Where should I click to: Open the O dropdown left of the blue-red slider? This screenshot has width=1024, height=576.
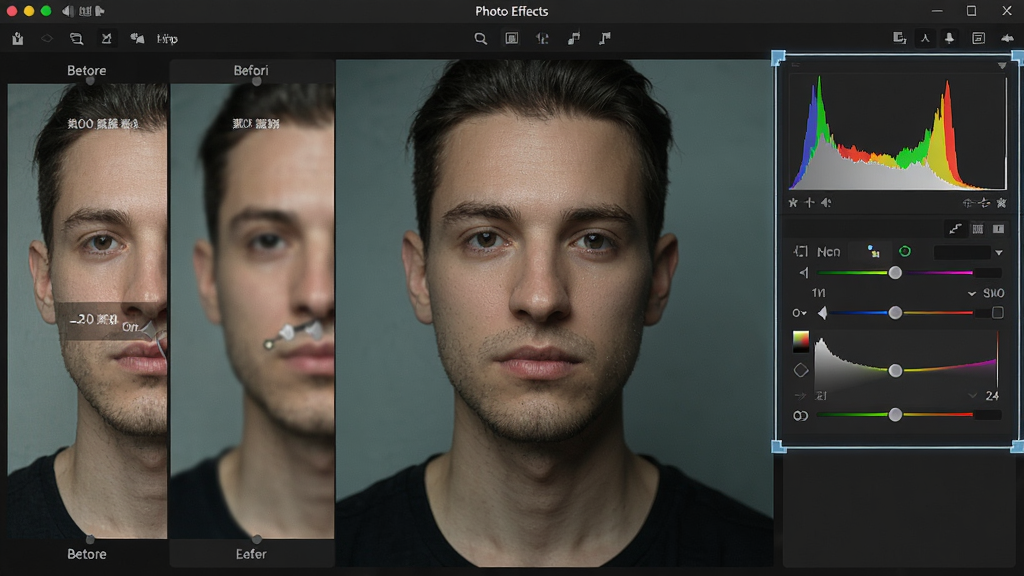[799, 313]
